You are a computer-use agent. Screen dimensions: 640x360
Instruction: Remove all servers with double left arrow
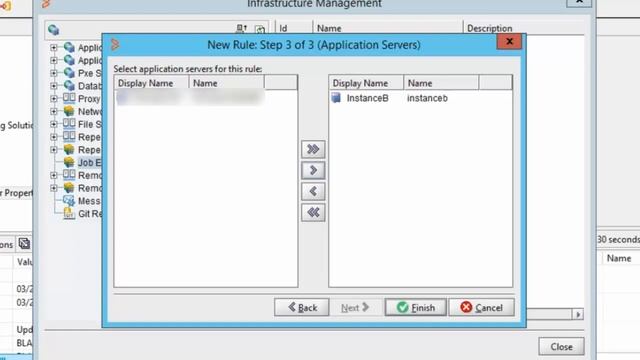click(x=313, y=212)
